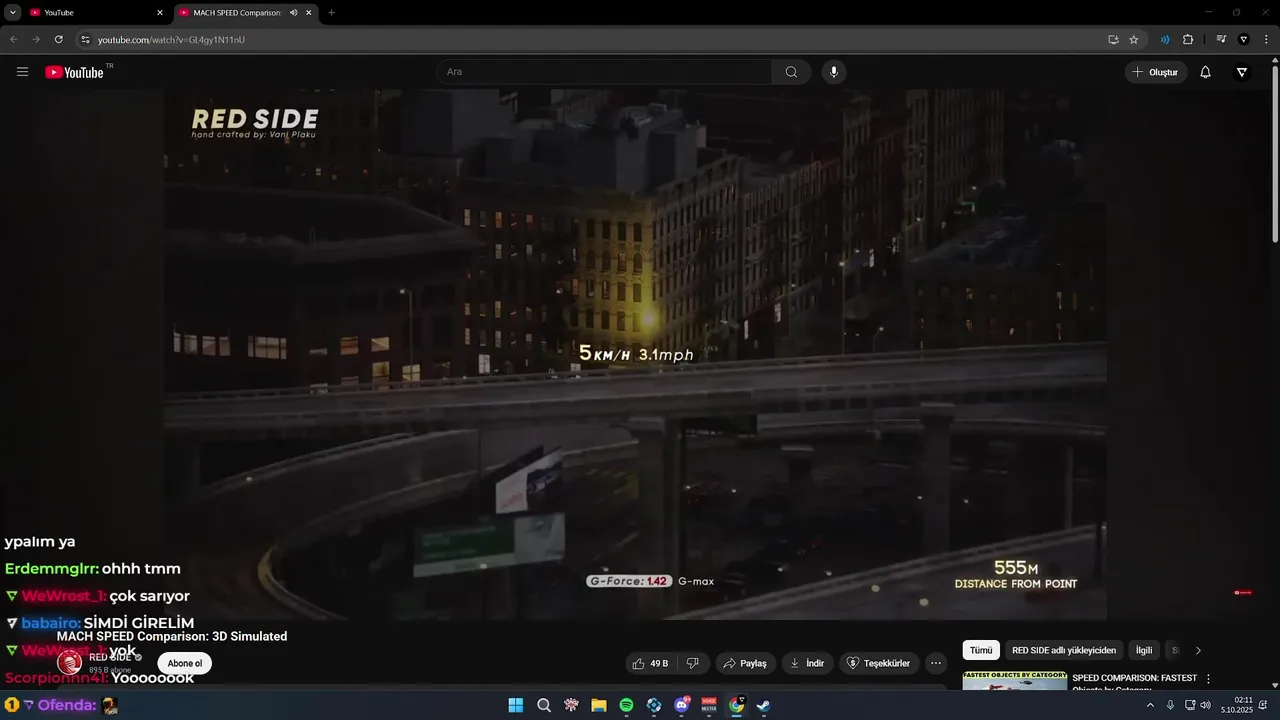Image resolution: width=1280 pixels, height=720 pixels.
Task: Open Spotify from taskbar
Action: click(x=626, y=705)
